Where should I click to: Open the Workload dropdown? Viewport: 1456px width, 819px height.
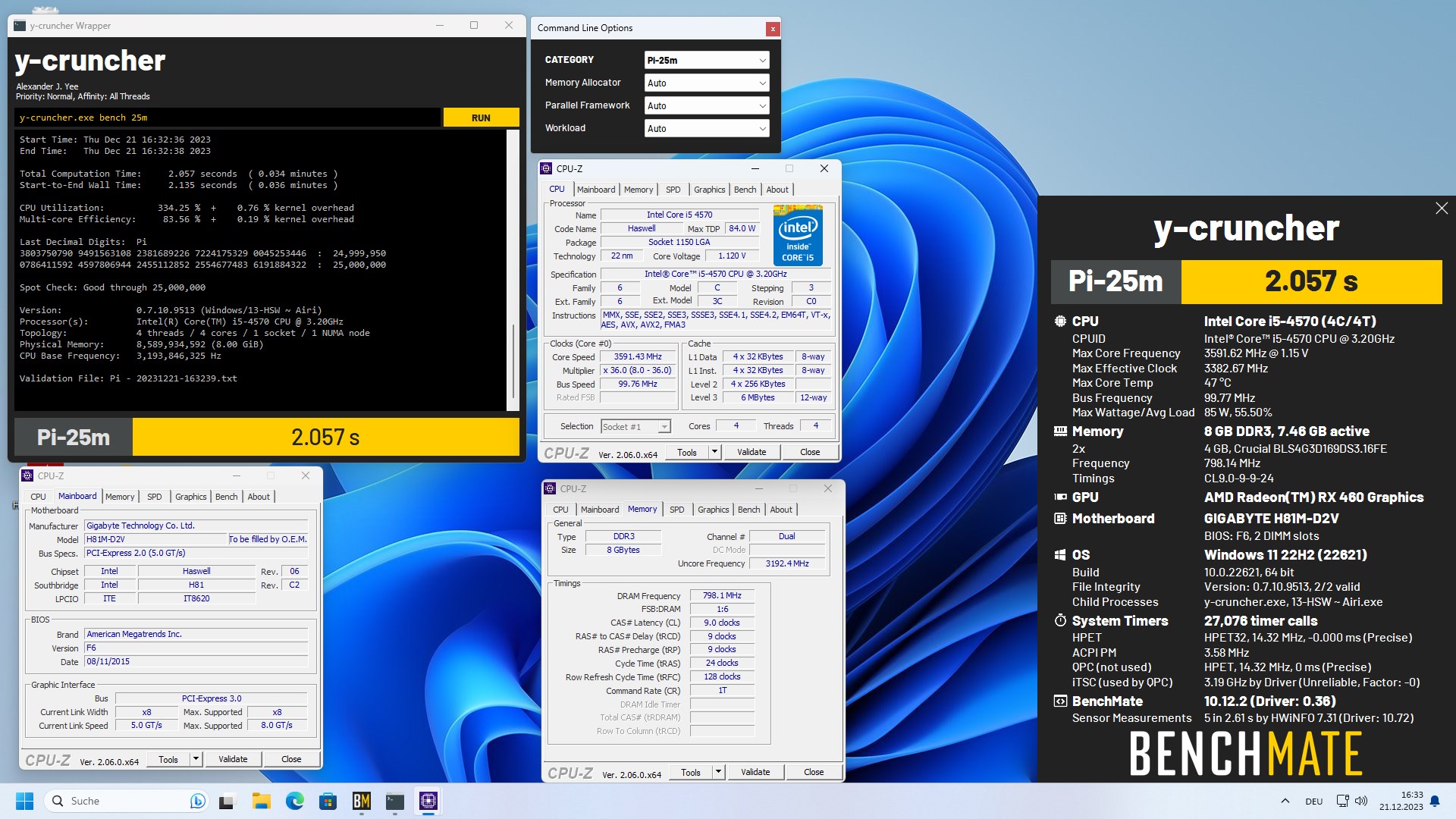[x=706, y=128]
